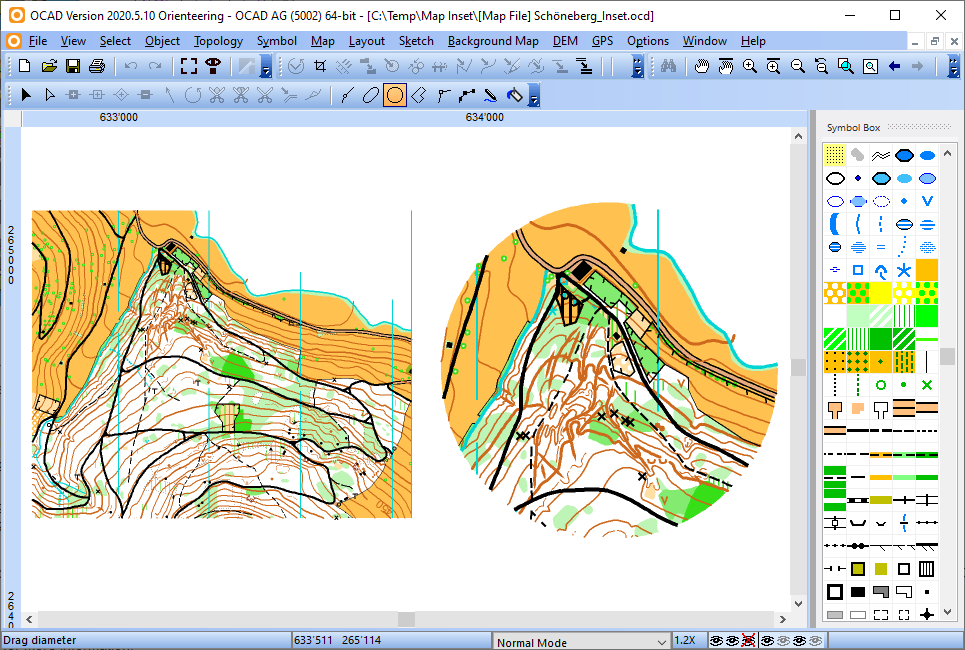Click the OCAD logo icon left of File

14,41
